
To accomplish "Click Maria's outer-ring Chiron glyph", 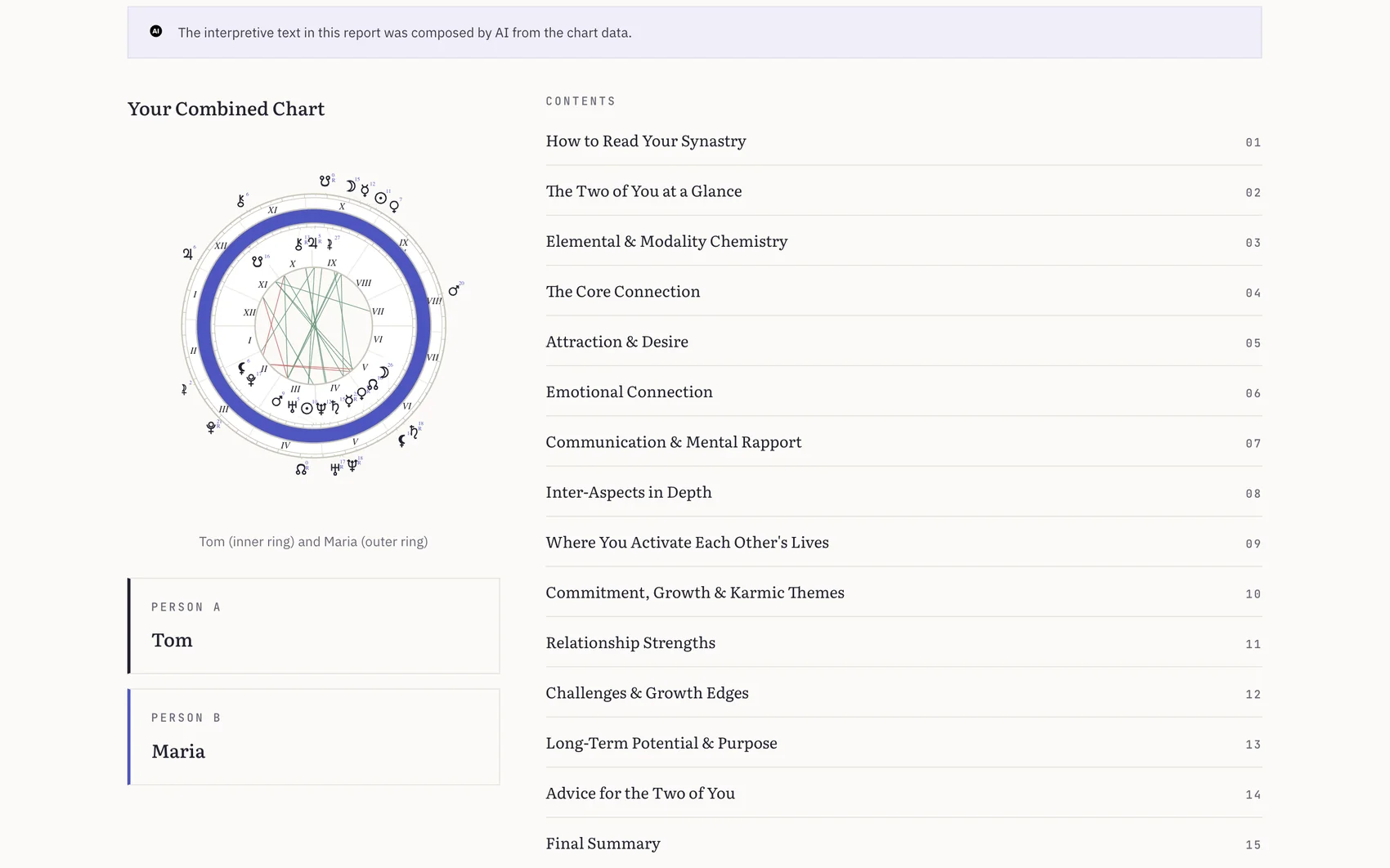I will [x=240, y=201].
